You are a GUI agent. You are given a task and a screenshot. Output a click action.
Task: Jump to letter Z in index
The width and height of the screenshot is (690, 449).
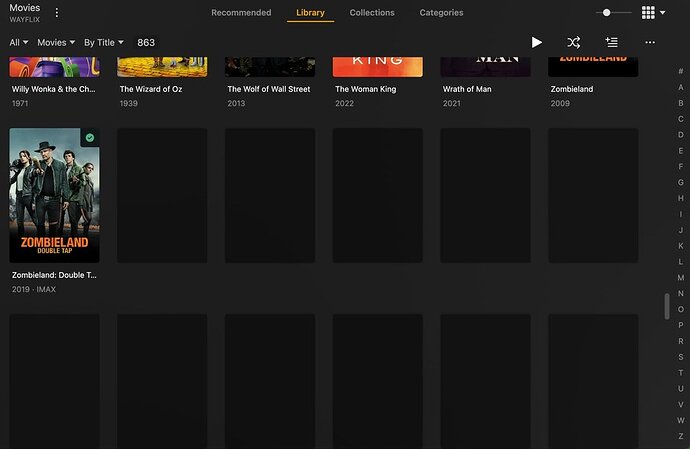pos(681,436)
